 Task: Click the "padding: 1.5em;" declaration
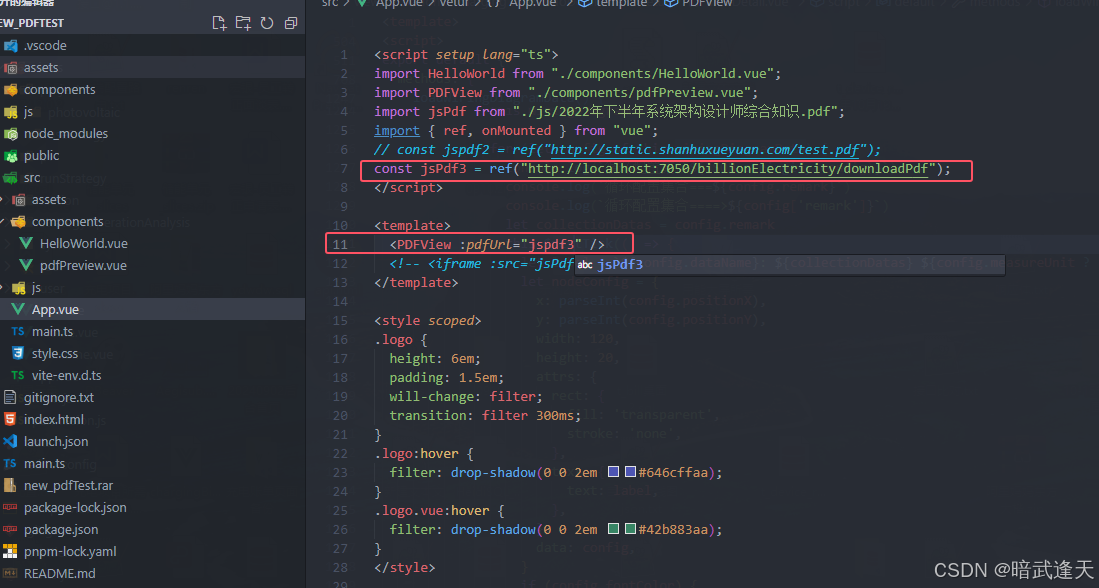point(446,378)
